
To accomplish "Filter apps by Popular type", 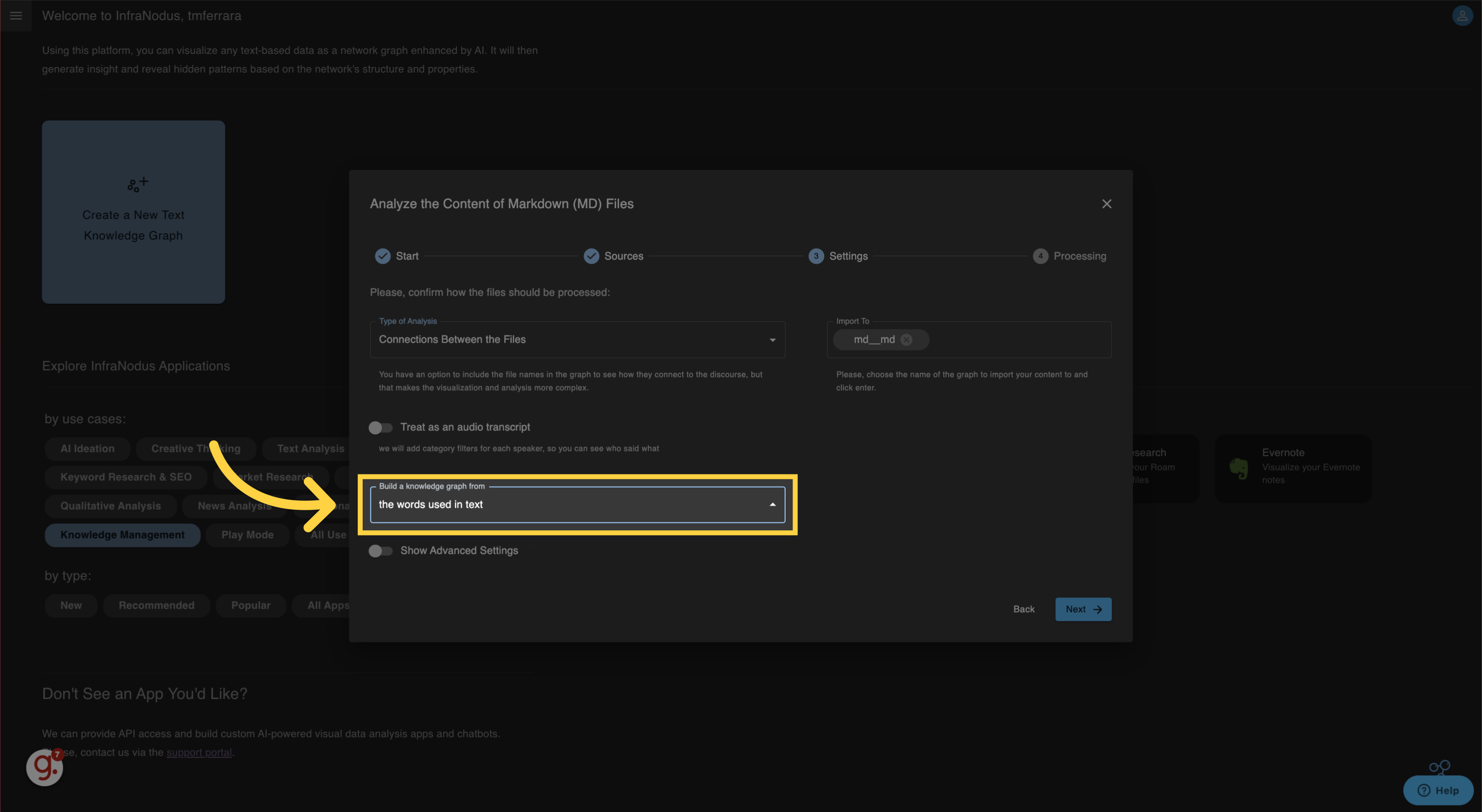I will tap(251, 605).
